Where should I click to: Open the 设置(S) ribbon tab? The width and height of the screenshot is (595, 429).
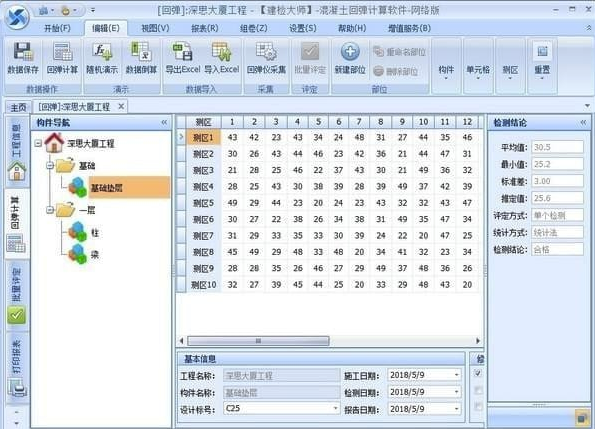(x=303, y=28)
